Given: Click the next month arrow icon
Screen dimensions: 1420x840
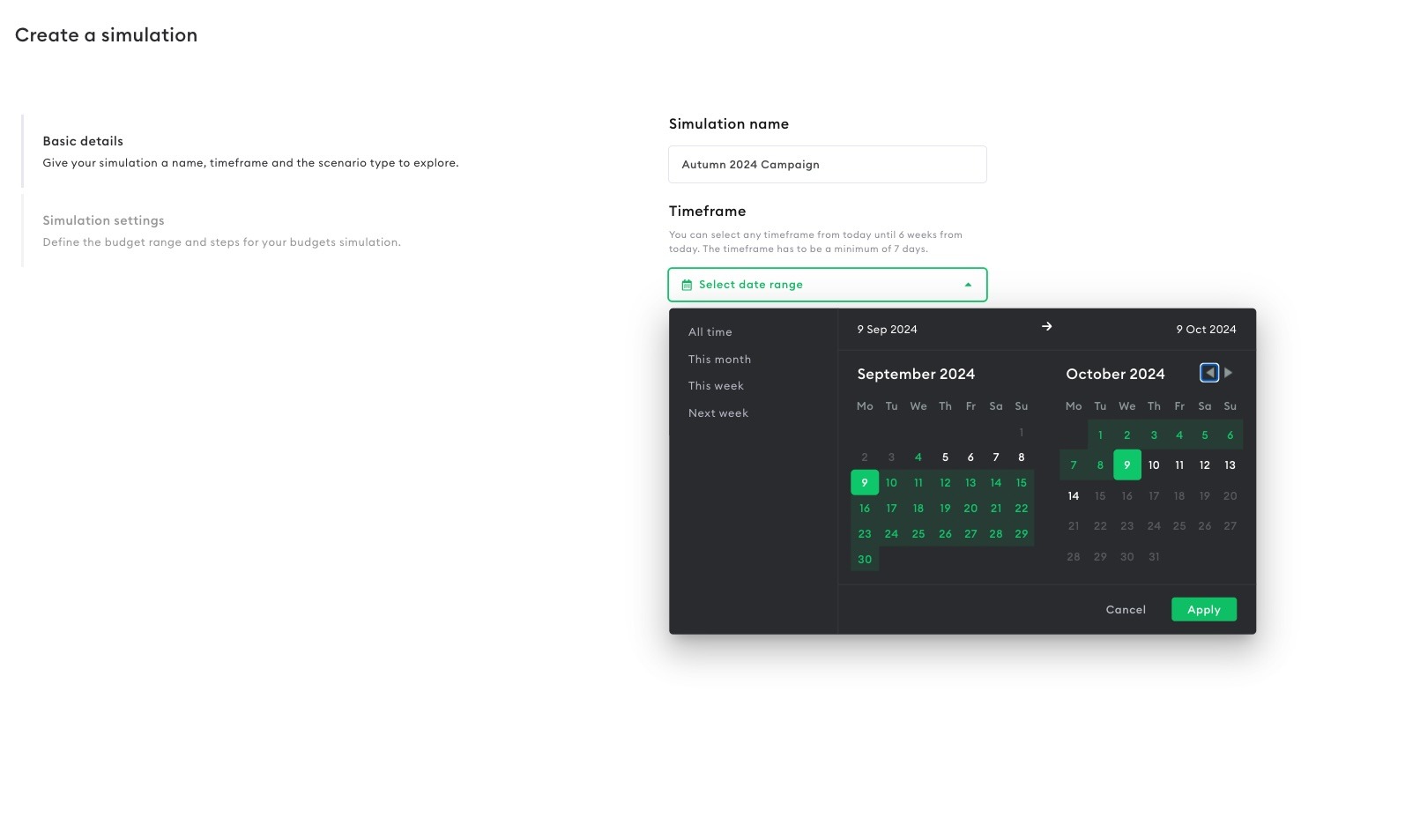Looking at the screenshot, I should click(x=1228, y=372).
